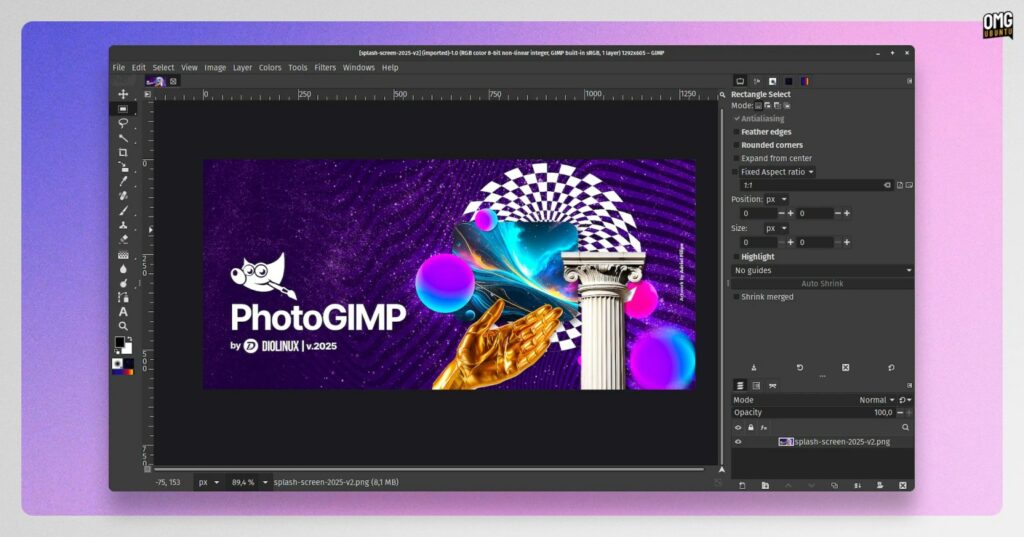Select the Zoom magnifier tool
Screen dimensions: 1024x537
[x=123, y=326]
